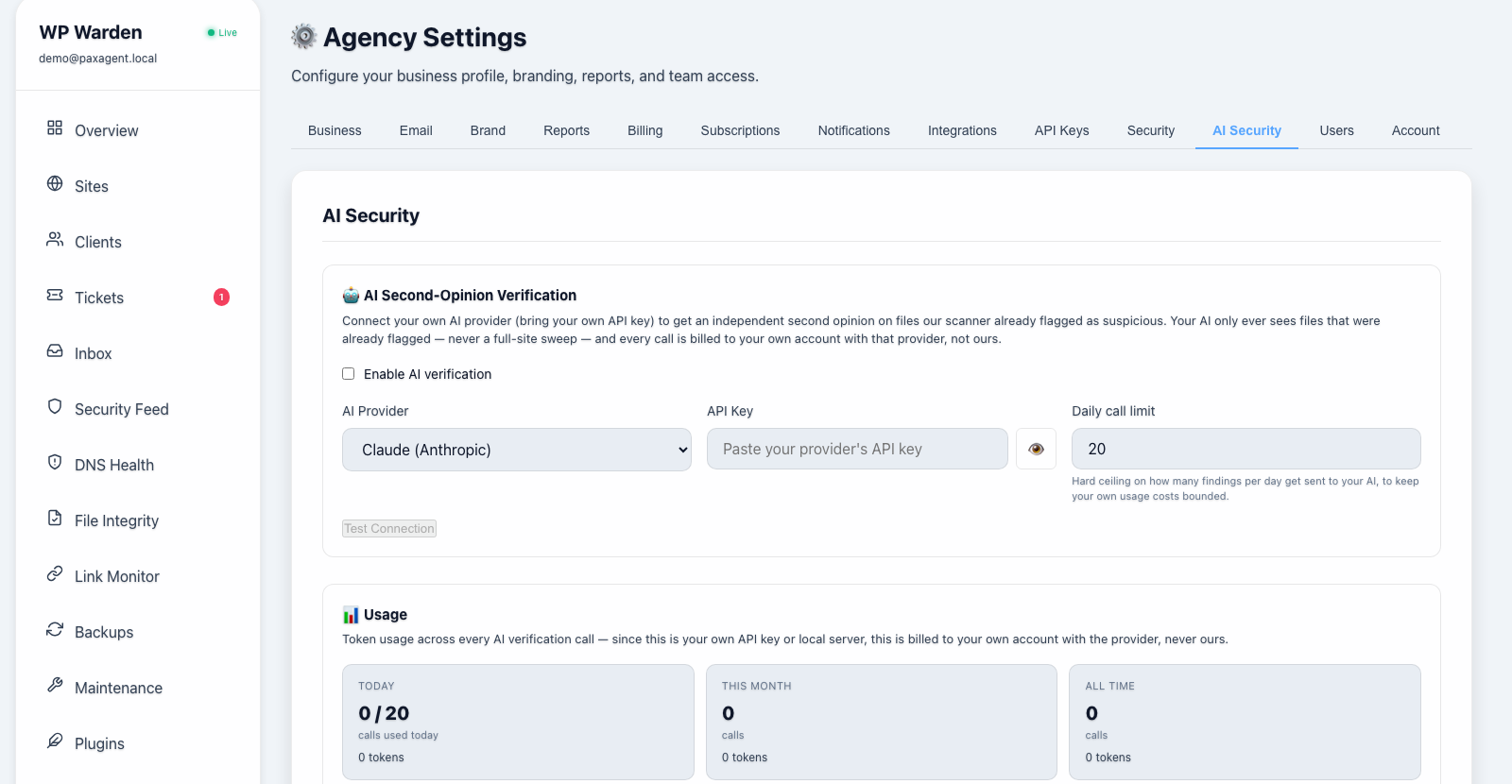1512x784 pixels.
Task: Click the green Live status indicator
Action: 222,32
